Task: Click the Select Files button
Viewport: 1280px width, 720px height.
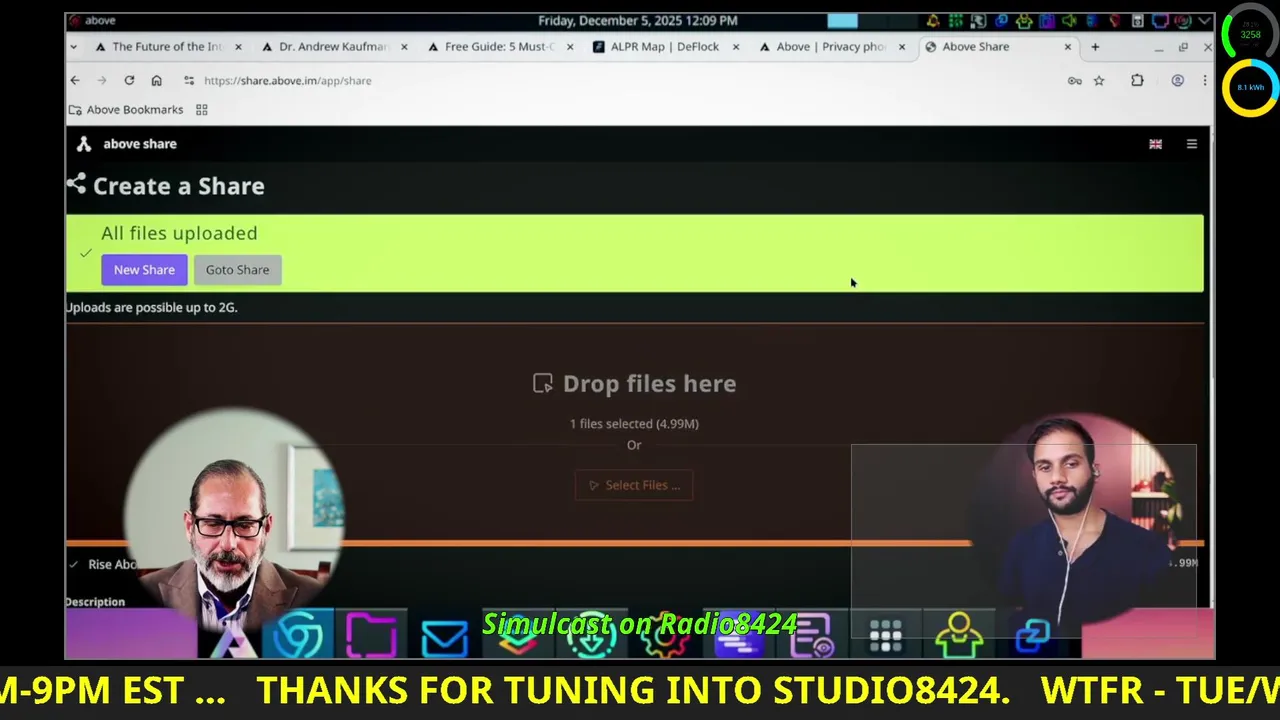Action: pos(634,485)
